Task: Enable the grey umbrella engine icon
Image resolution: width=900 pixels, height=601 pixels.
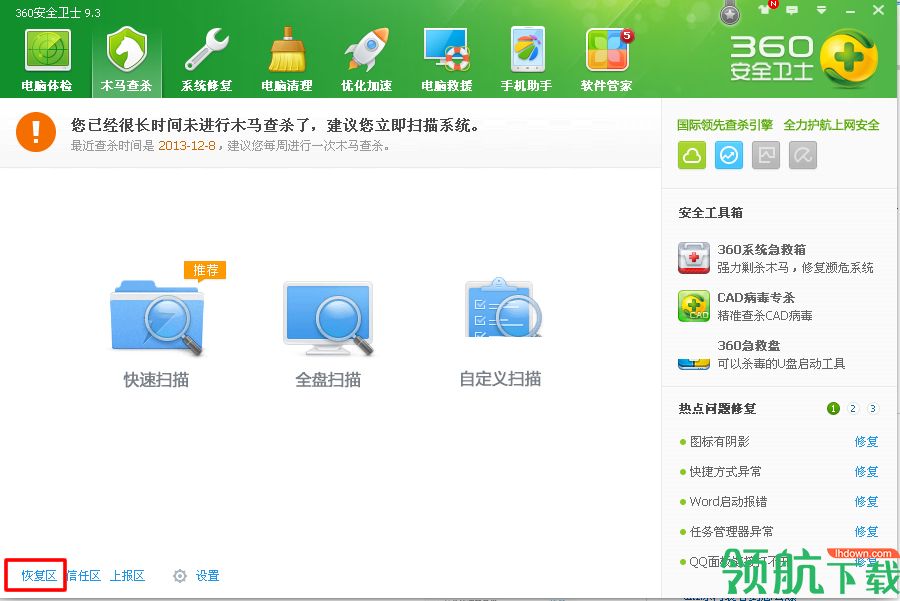Action: coord(803,155)
